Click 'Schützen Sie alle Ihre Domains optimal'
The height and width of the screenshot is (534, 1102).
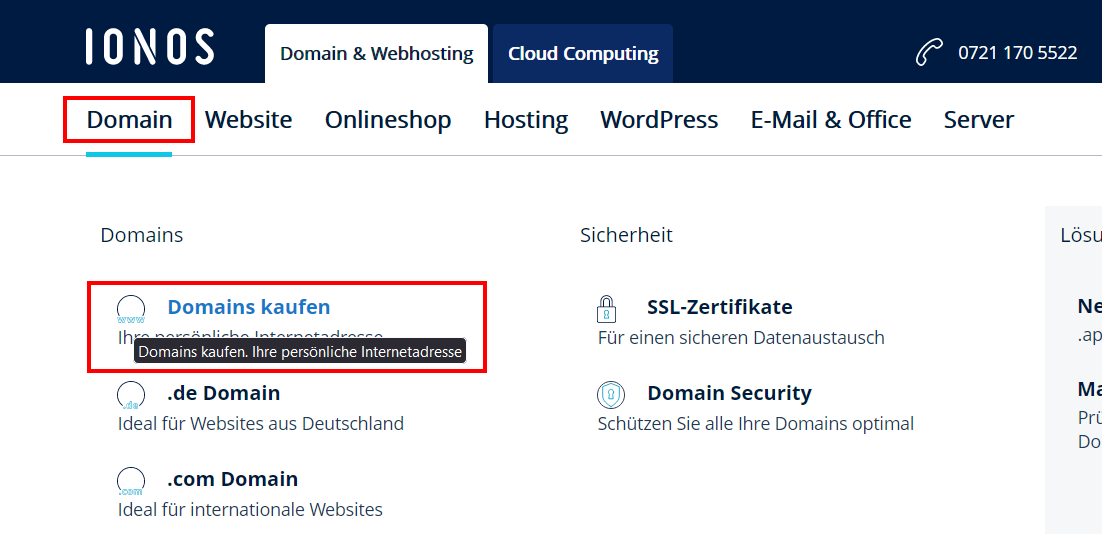coord(756,424)
